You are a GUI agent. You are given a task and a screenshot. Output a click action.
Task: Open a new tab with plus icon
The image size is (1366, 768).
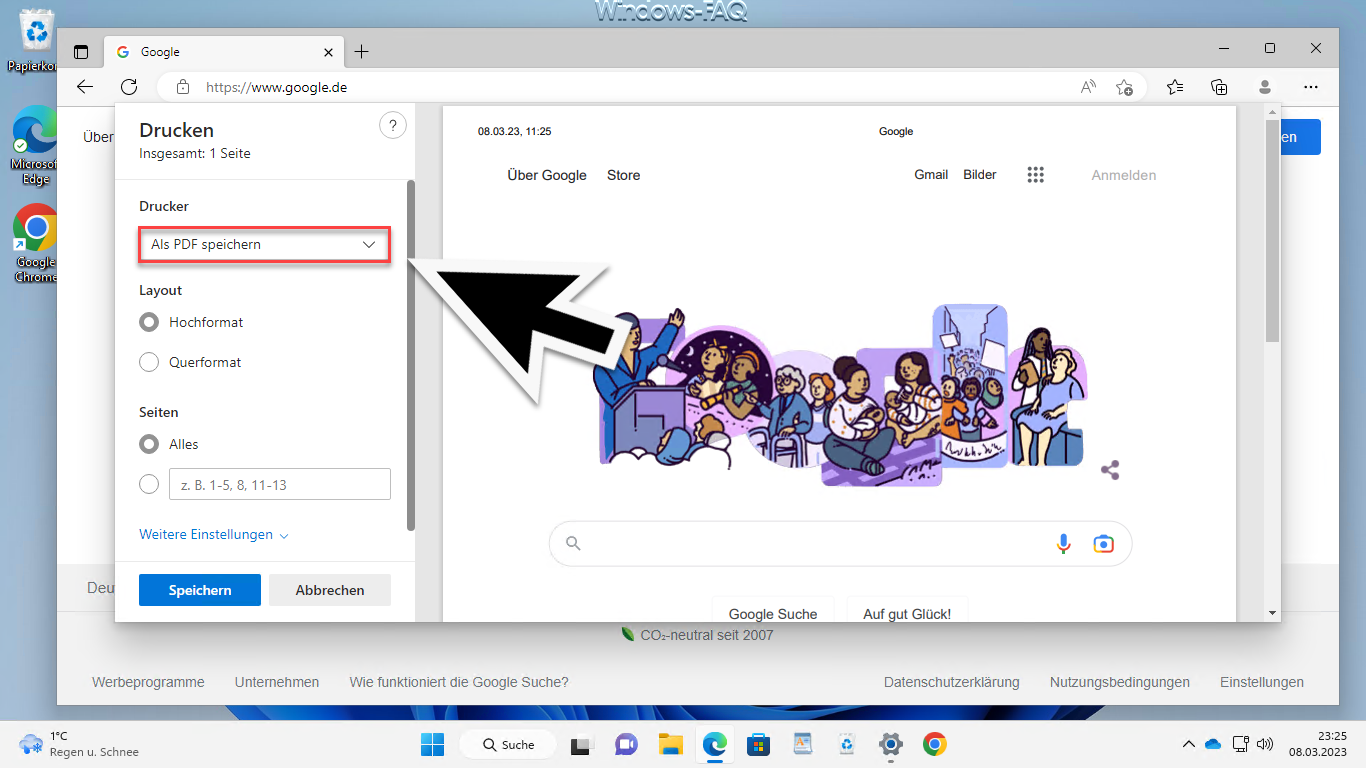pyautogui.click(x=362, y=52)
